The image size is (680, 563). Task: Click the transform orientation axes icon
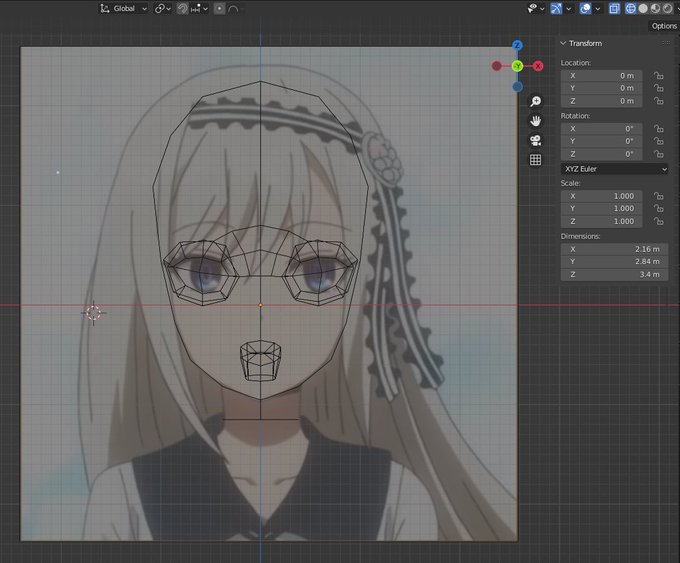(105, 8)
